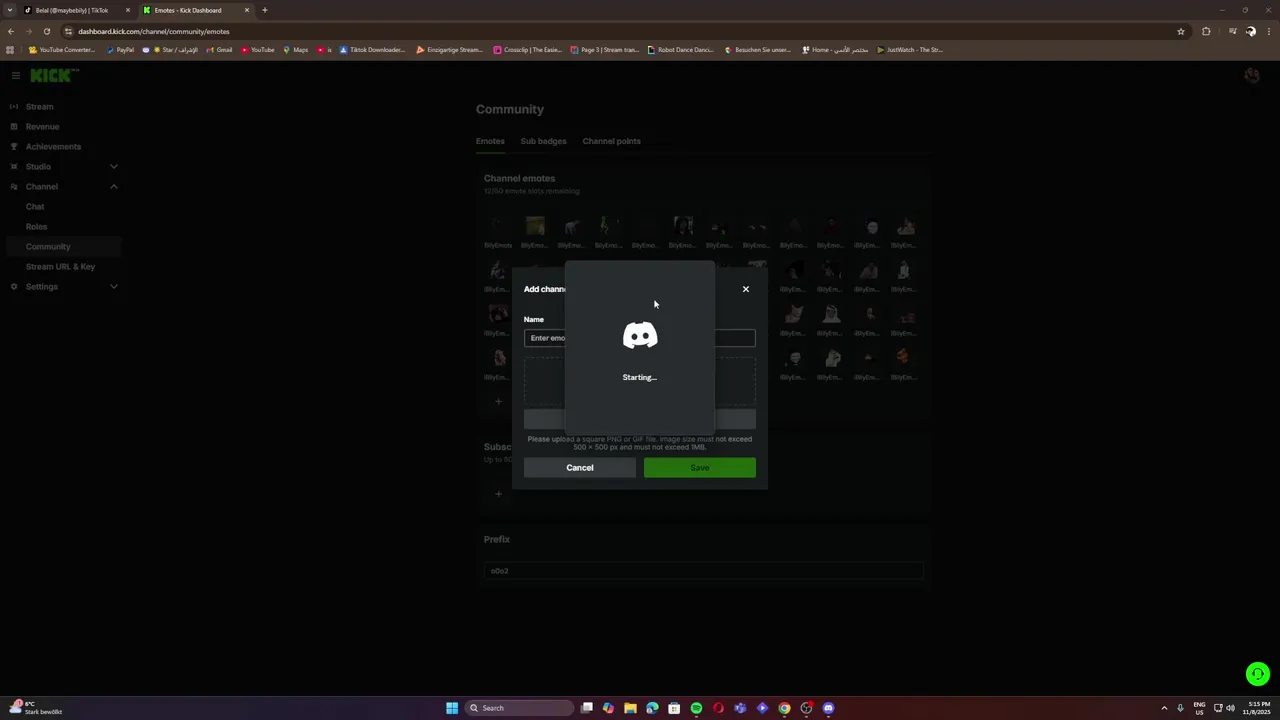This screenshot has height=720, width=1280.
Task: Open the green help chat bubble
Action: [1258, 674]
